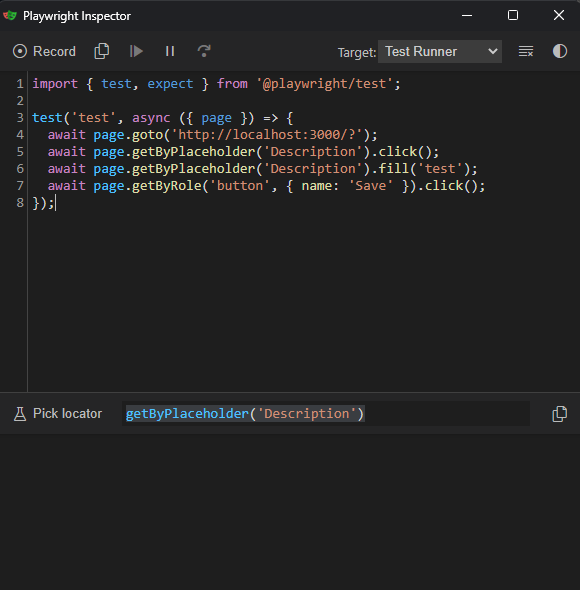This screenshot has width=580, height=590.
Task: Click the Playwright logo in title bar
Action: point(10,15)
